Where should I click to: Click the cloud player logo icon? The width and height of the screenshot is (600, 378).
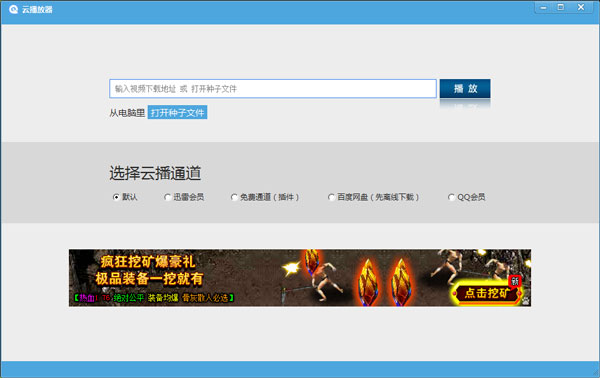[13, 9]
